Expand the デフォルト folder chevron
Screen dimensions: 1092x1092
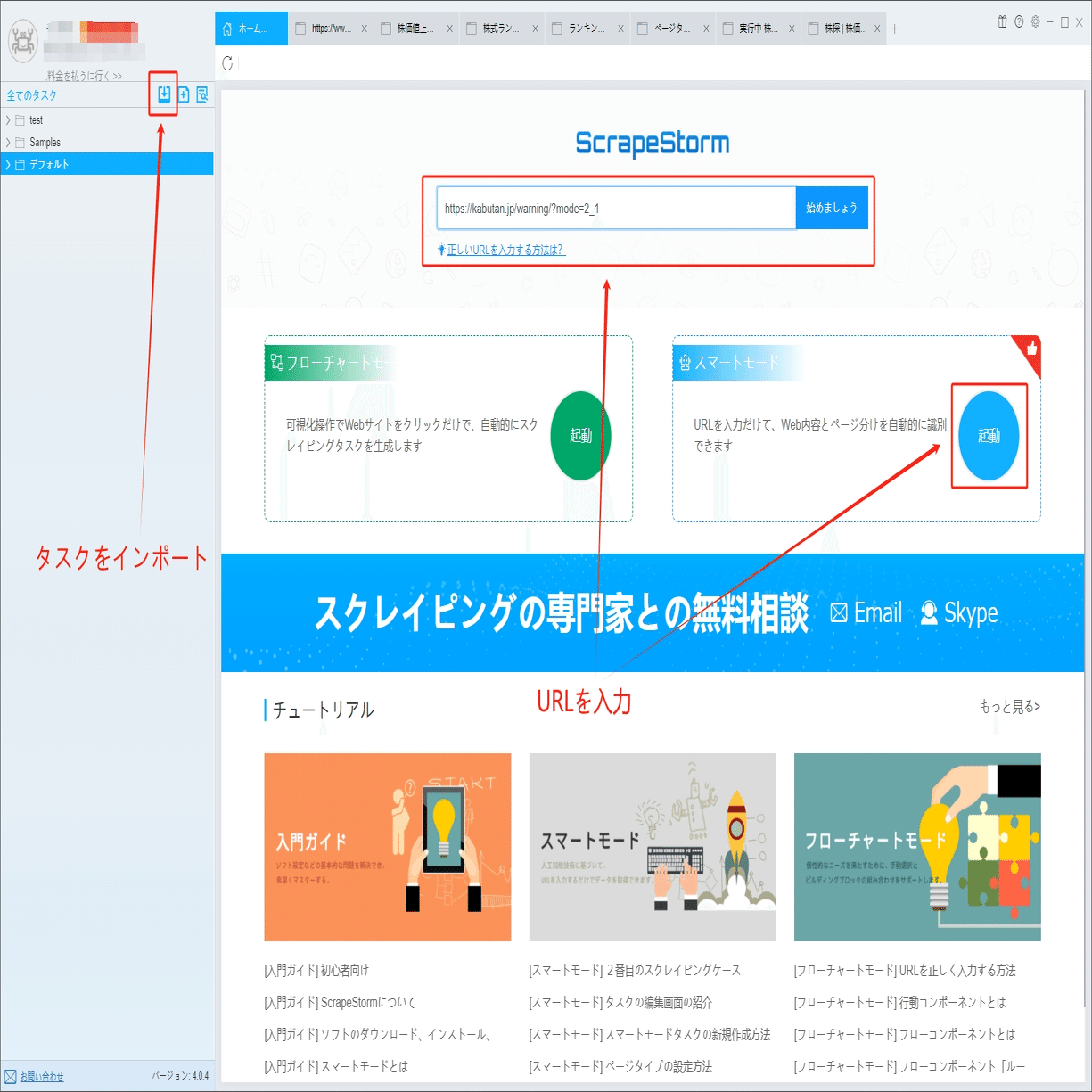(x=8, y=164)
